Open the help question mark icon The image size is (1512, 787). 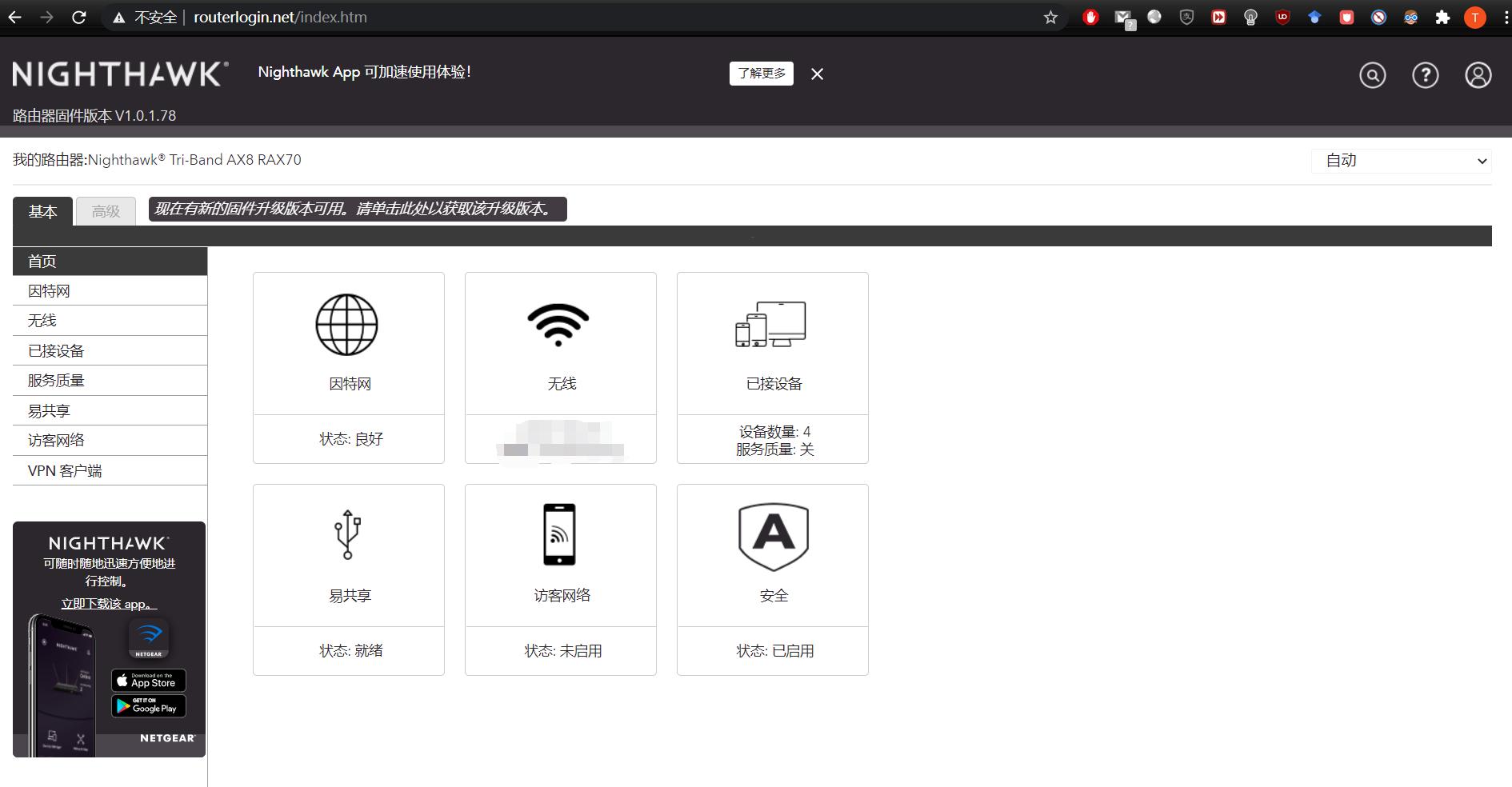[x=1425, y=75]
